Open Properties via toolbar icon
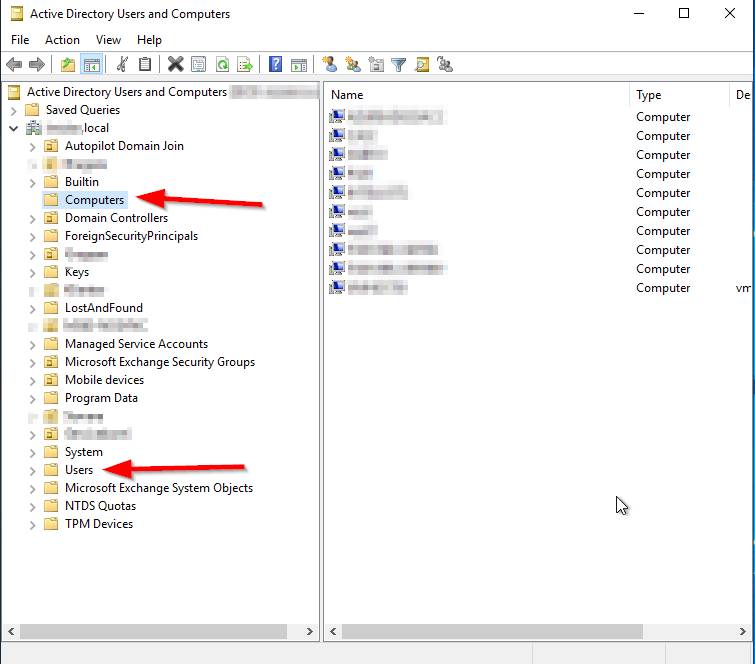 (x=198, y=64)
